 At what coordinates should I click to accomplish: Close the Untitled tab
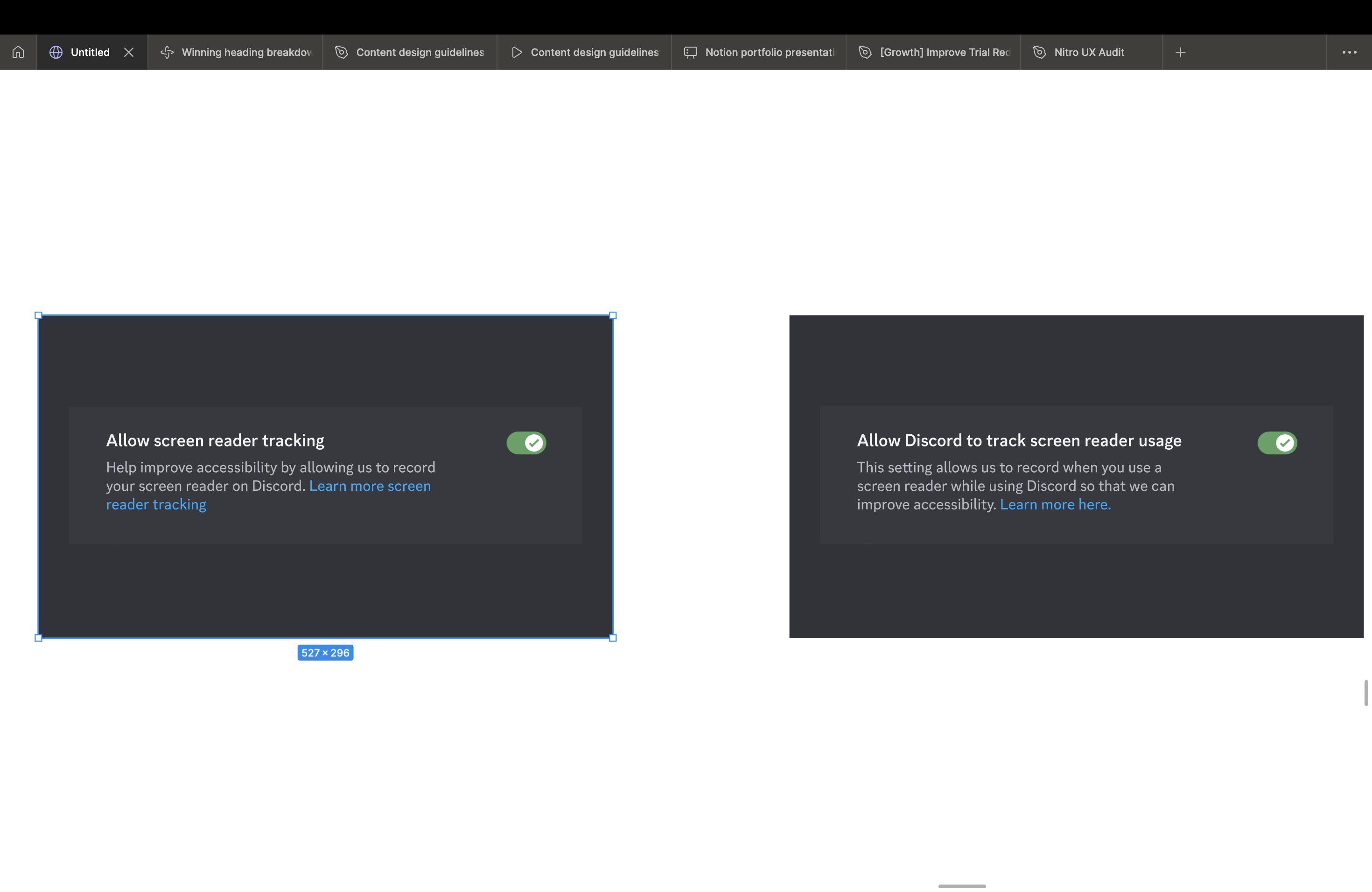coord(129,52)
